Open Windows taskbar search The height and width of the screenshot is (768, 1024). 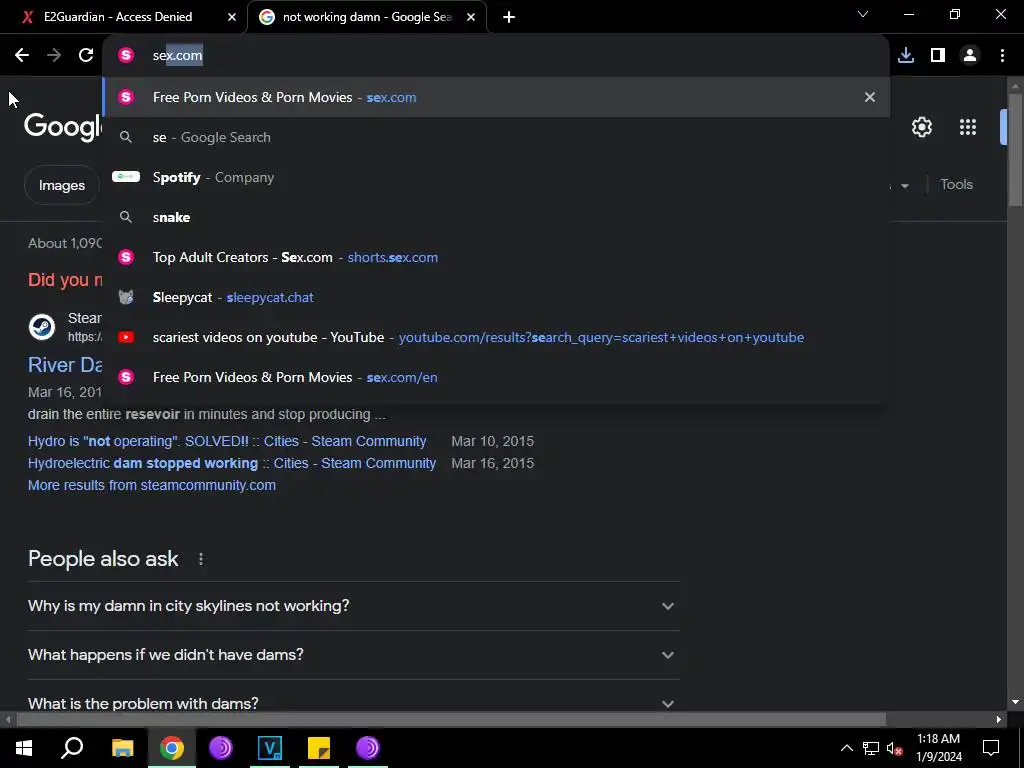(72, 748)
